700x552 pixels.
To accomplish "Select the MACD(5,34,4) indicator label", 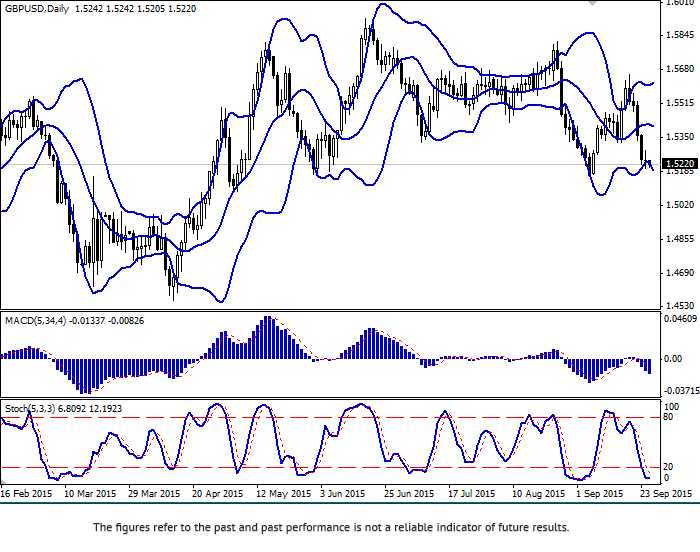I will [x=35, y=321].
